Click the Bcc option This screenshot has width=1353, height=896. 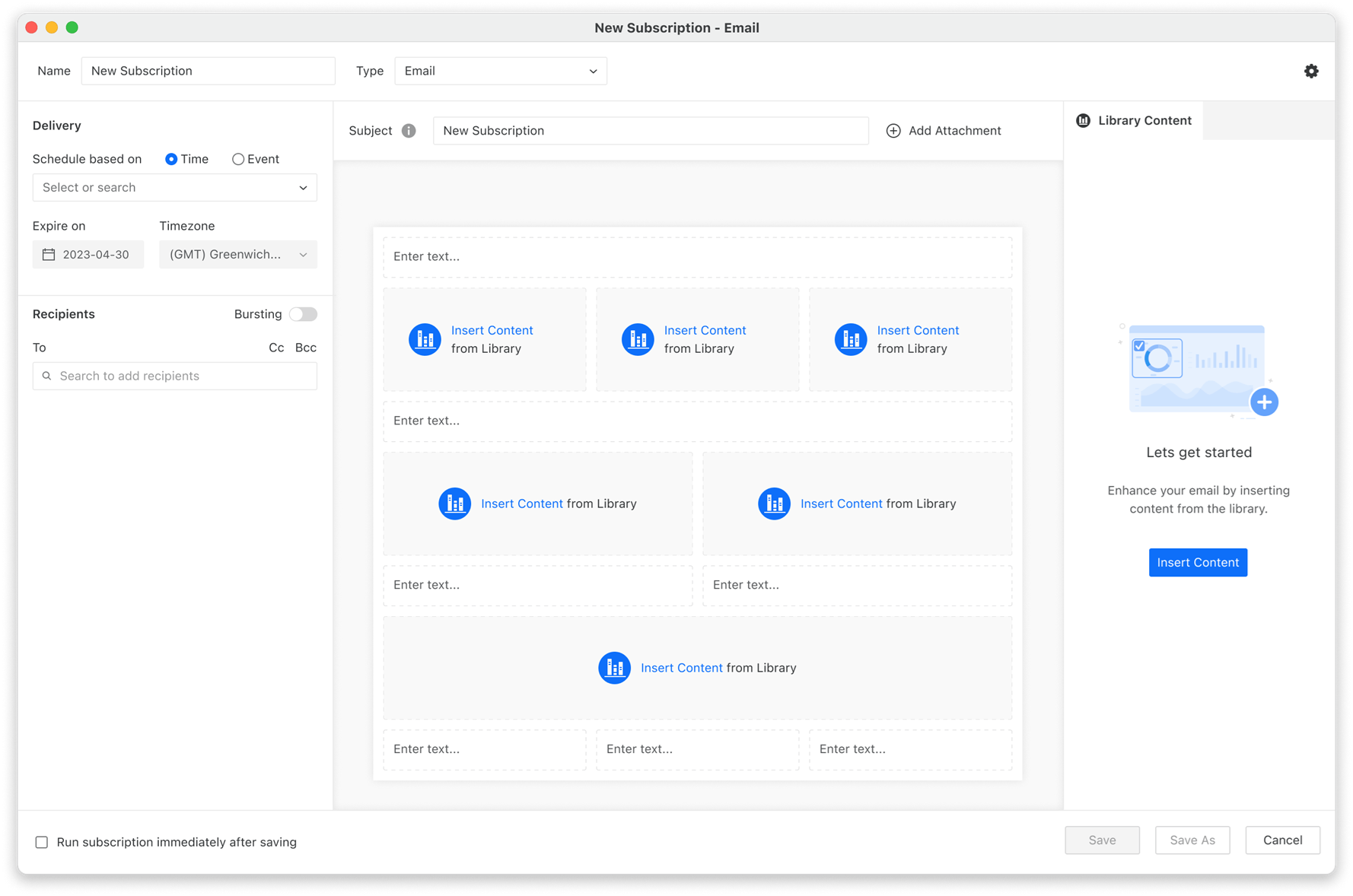[305, 348]
